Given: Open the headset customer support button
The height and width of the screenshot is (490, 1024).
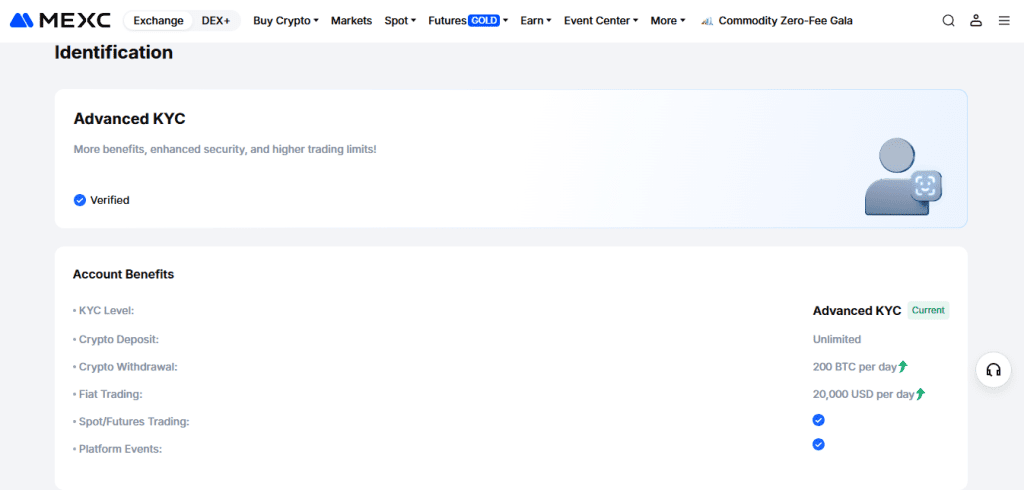Looking at the screenshot, I should 993,370.
